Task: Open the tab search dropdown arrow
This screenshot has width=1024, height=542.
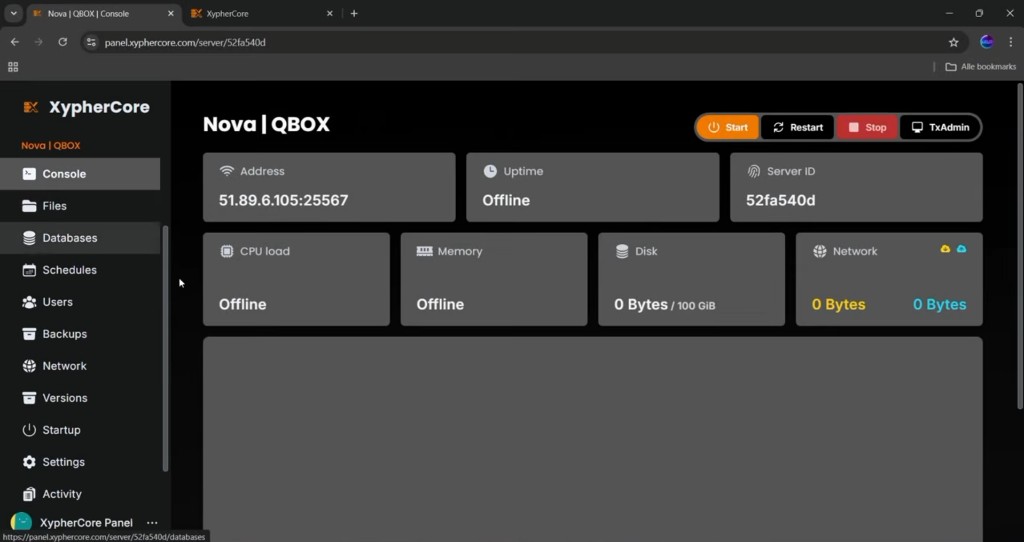Action: (x=13, y=13)
